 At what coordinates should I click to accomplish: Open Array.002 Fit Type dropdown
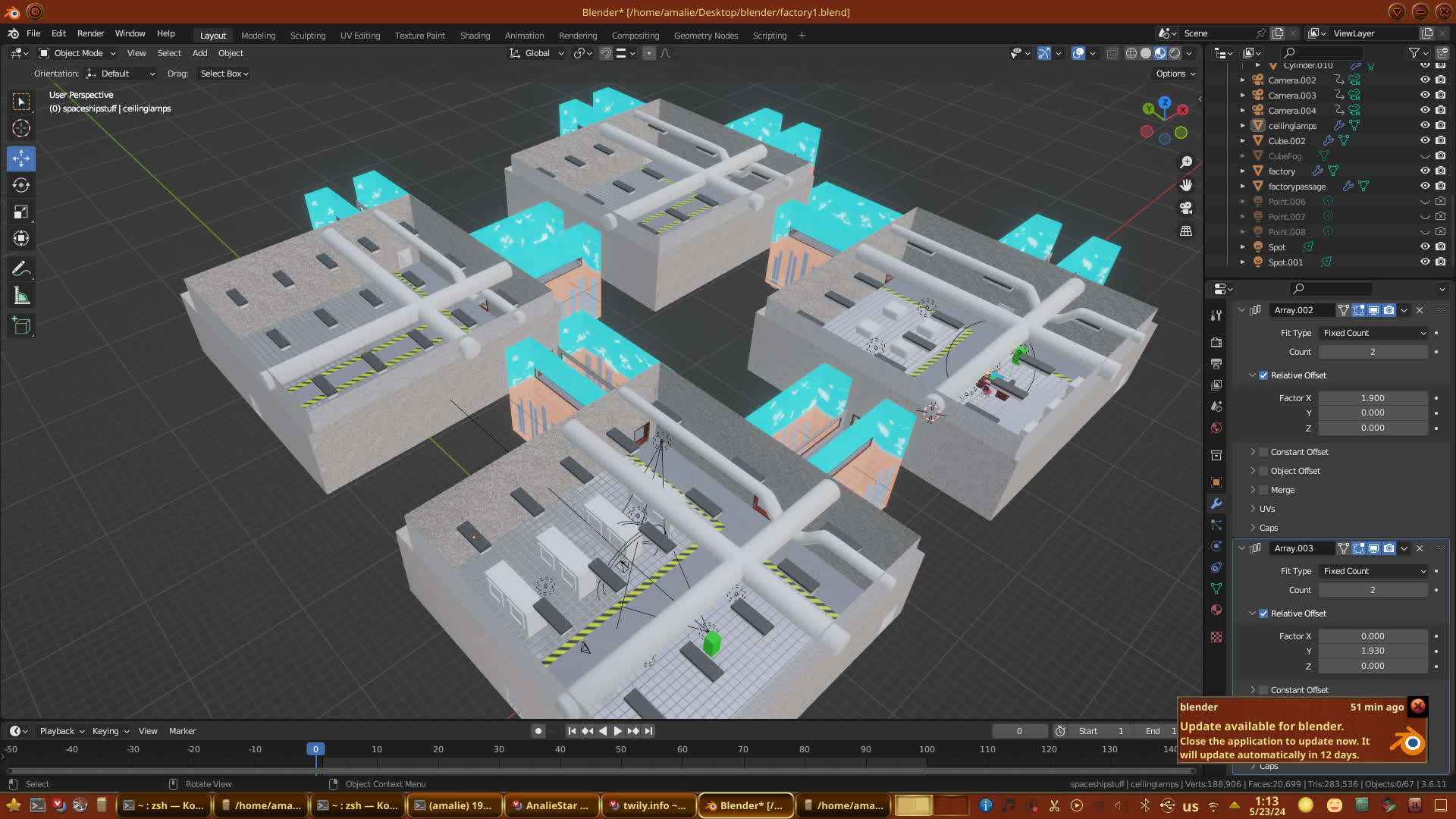(1373, 333)
